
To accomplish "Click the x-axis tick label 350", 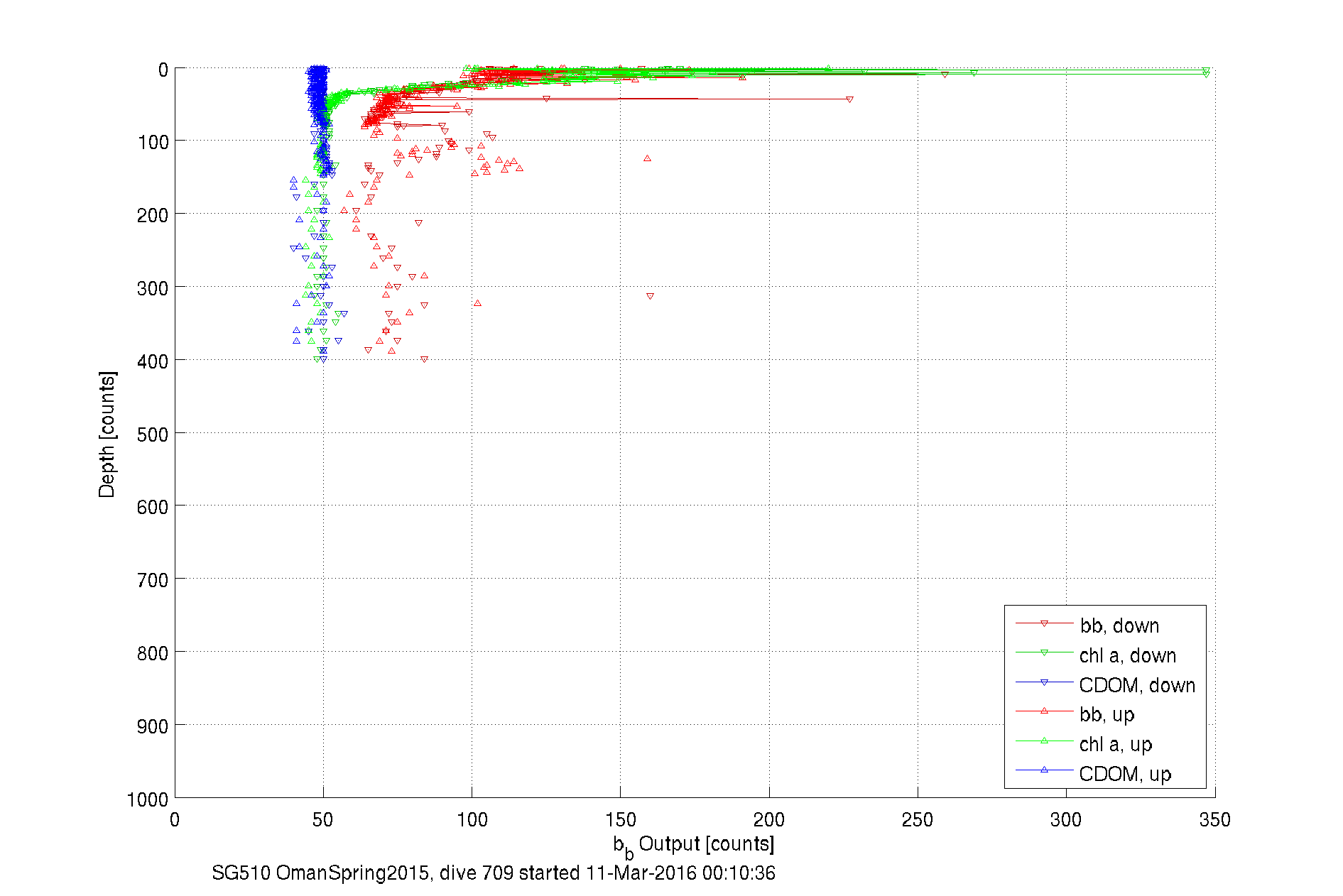I will [1214, 819].
